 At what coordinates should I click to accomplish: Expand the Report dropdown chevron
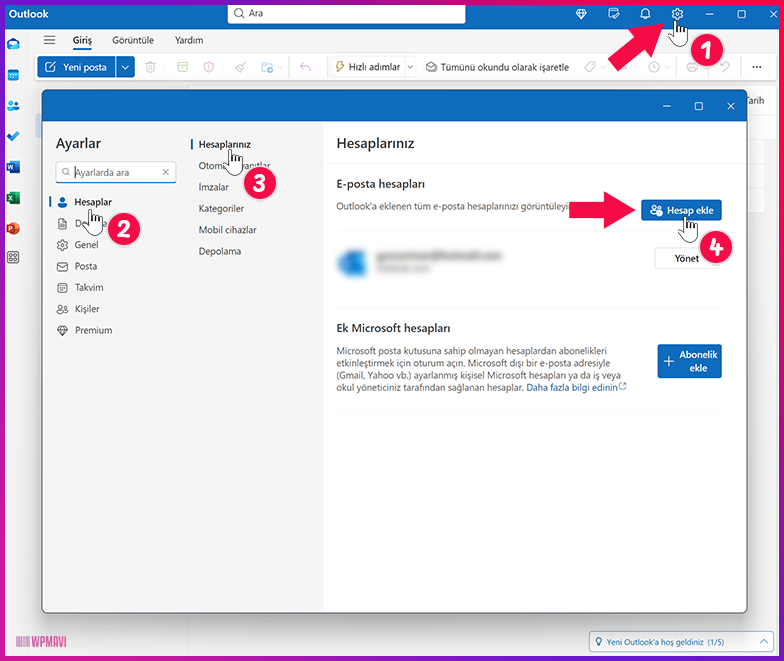pos(222,68)
